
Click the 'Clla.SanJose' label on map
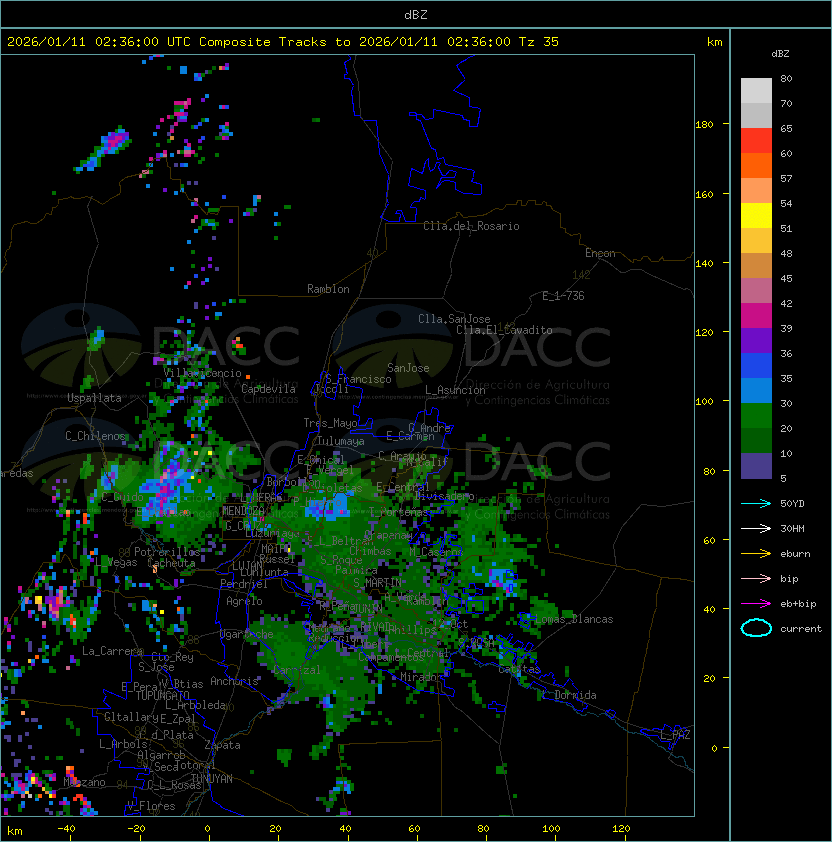[454, 319]
